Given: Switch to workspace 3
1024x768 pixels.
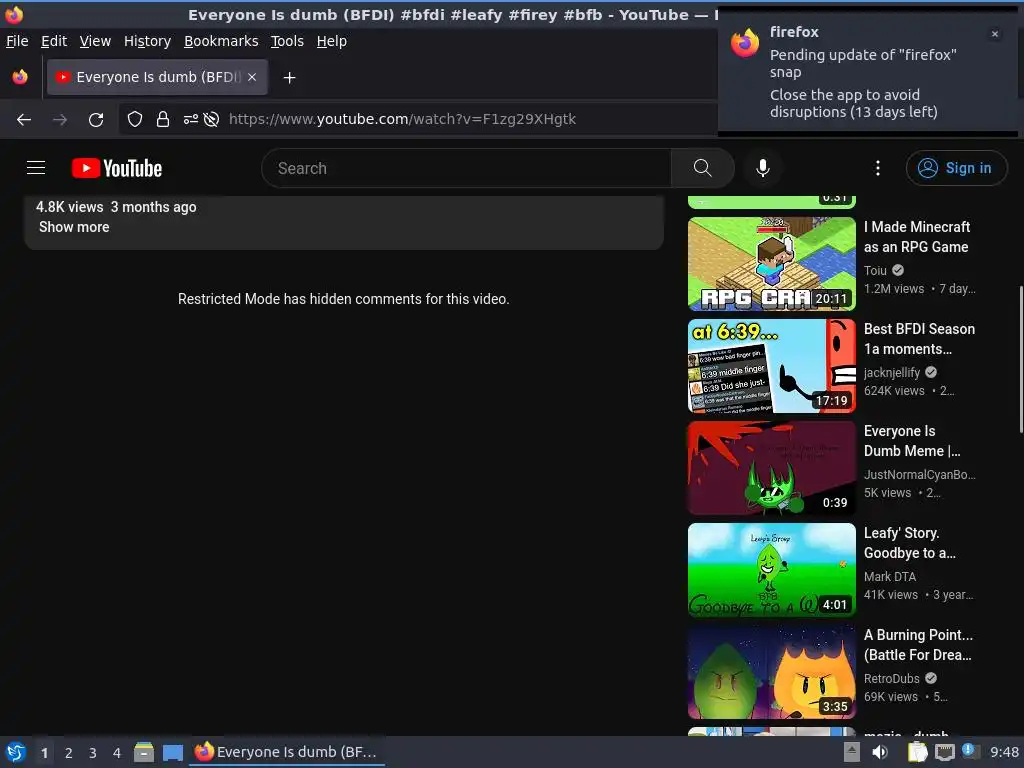Looking at the screenshot, I should (93, 753).
